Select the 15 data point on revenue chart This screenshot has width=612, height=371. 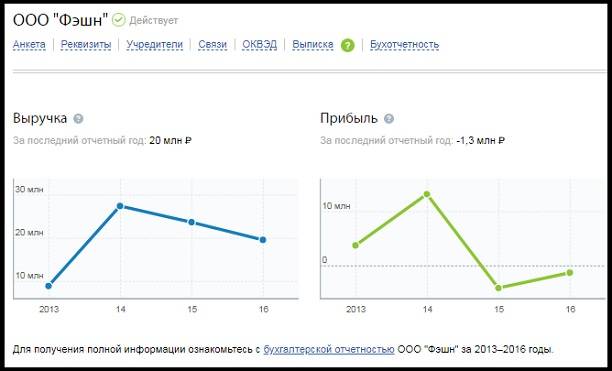[191, 222]
